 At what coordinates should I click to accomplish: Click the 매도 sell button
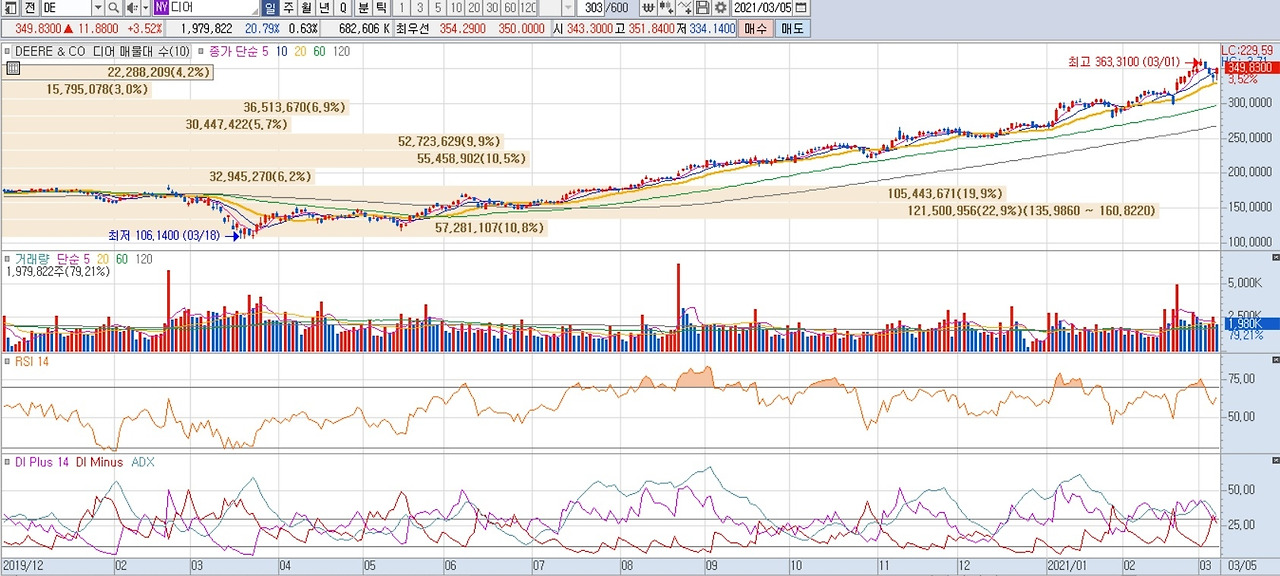point(793,28)
